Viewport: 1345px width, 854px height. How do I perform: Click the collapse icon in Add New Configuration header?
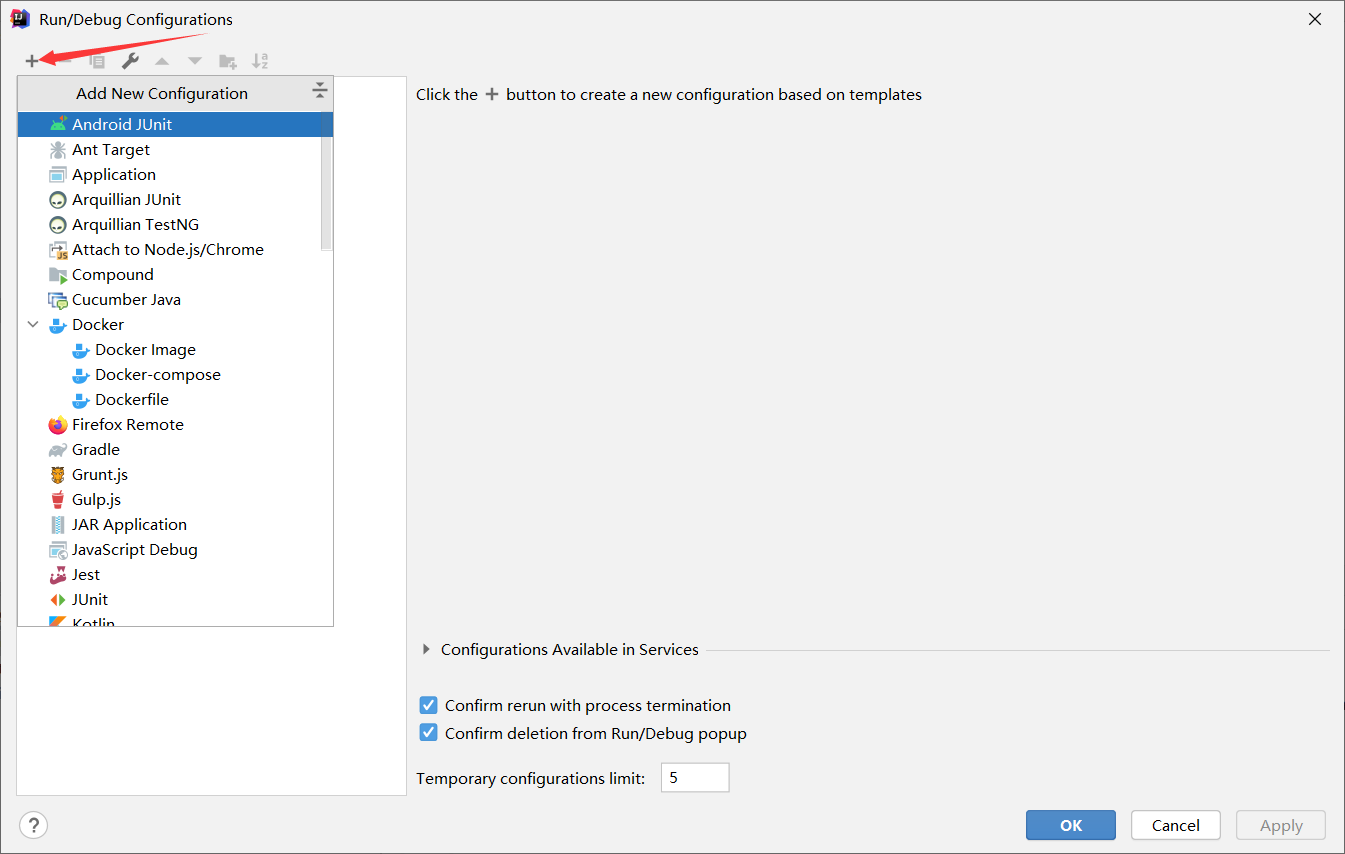(319, 92)
